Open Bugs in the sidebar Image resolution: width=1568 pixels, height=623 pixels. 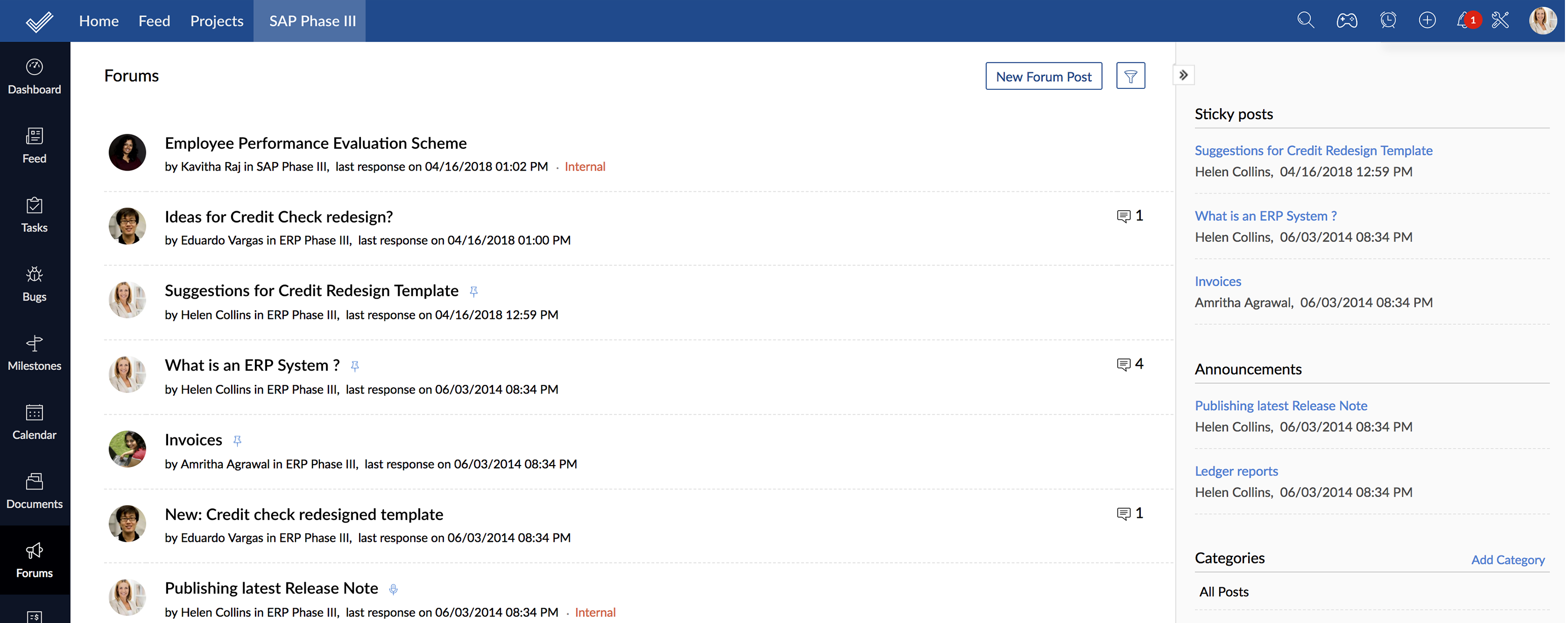point(35,284)
